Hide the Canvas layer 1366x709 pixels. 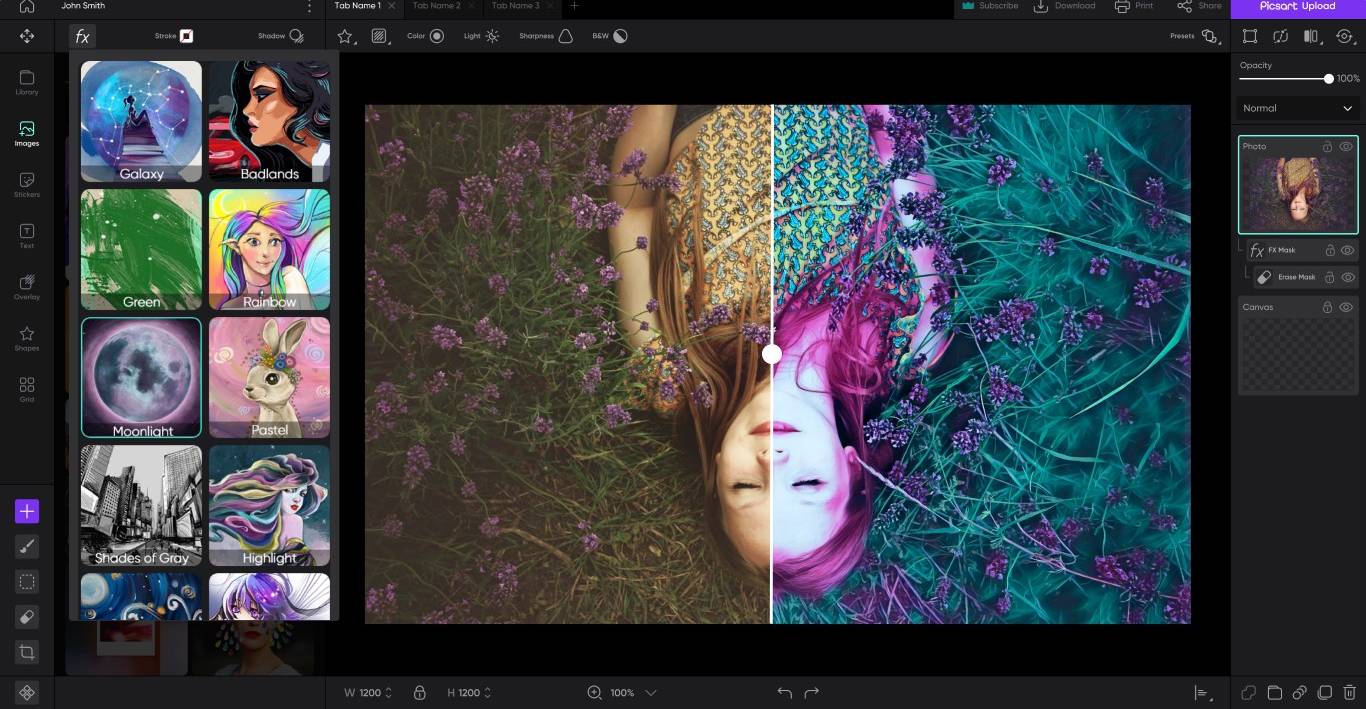coord(1346,307)
